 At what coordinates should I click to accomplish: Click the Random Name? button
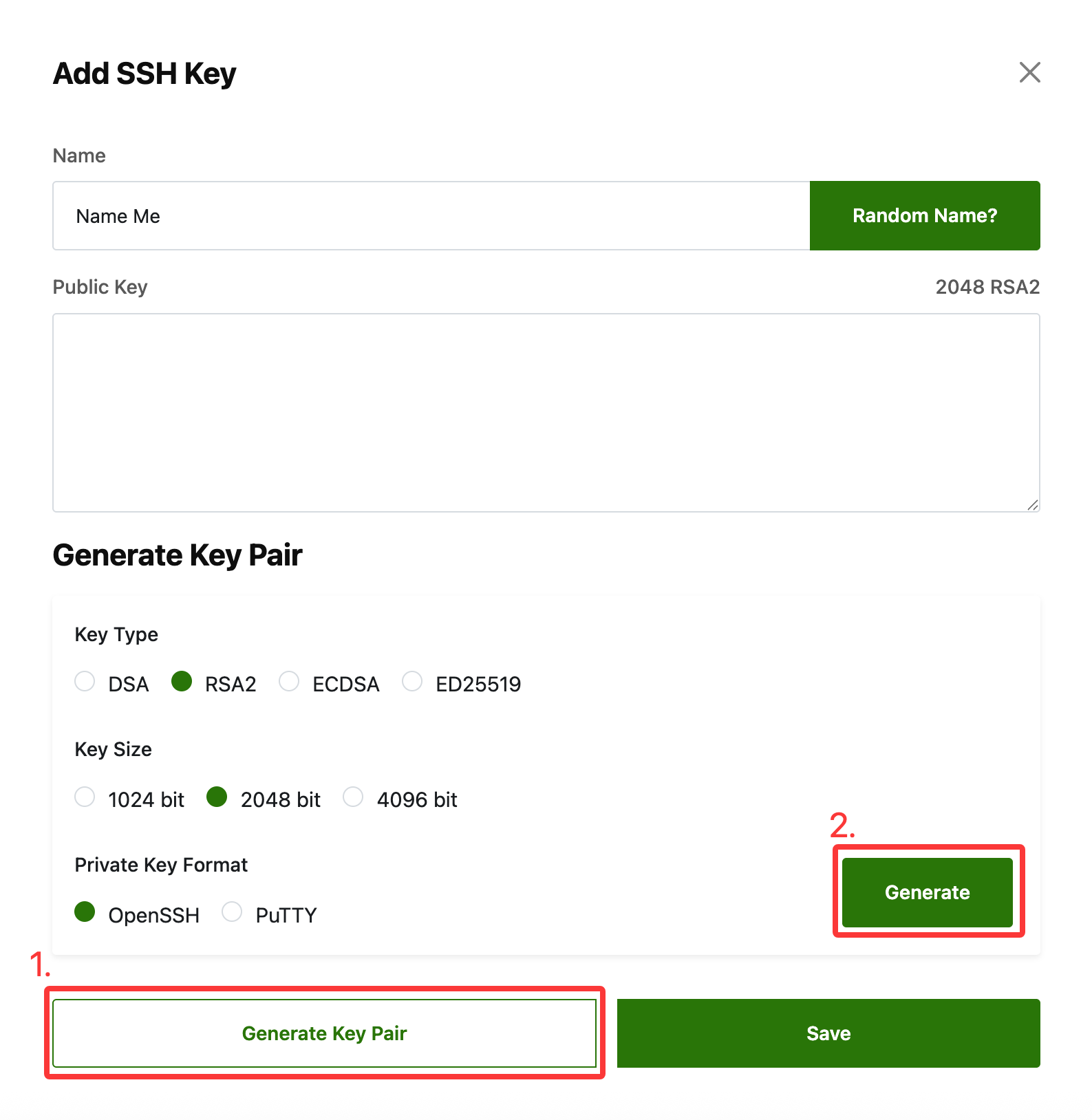pos(924,216)
